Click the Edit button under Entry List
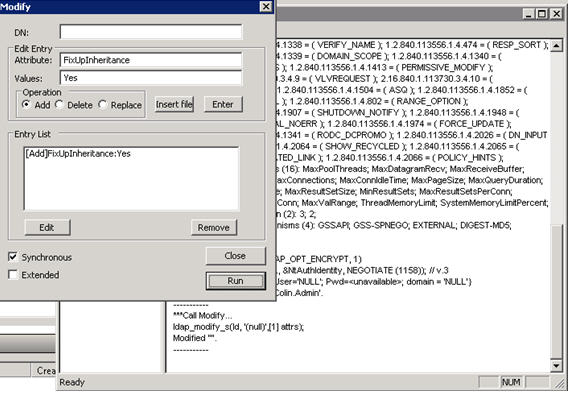The image size is (569, 394). pos(47,227)
